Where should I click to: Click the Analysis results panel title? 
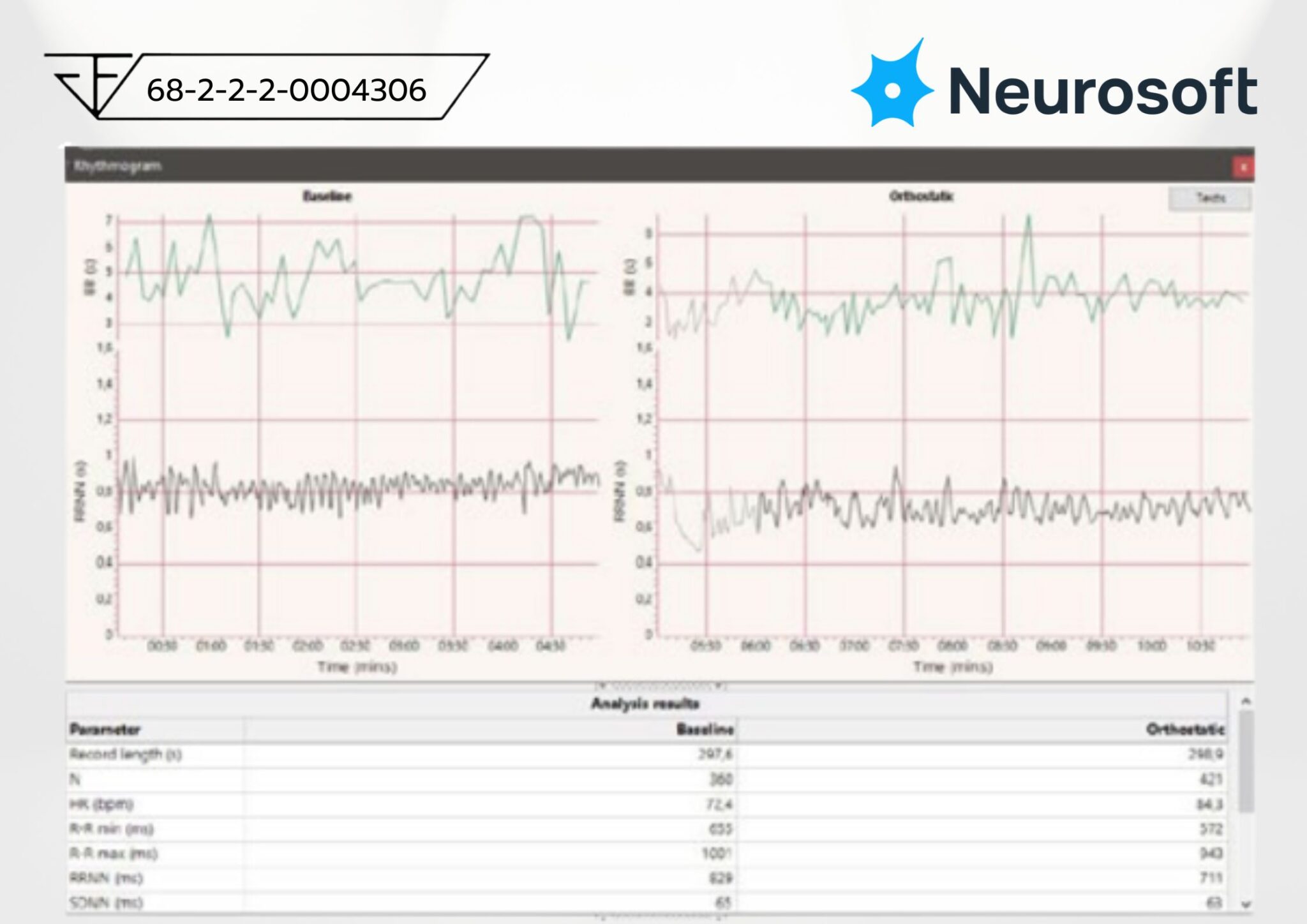[645, 704]
